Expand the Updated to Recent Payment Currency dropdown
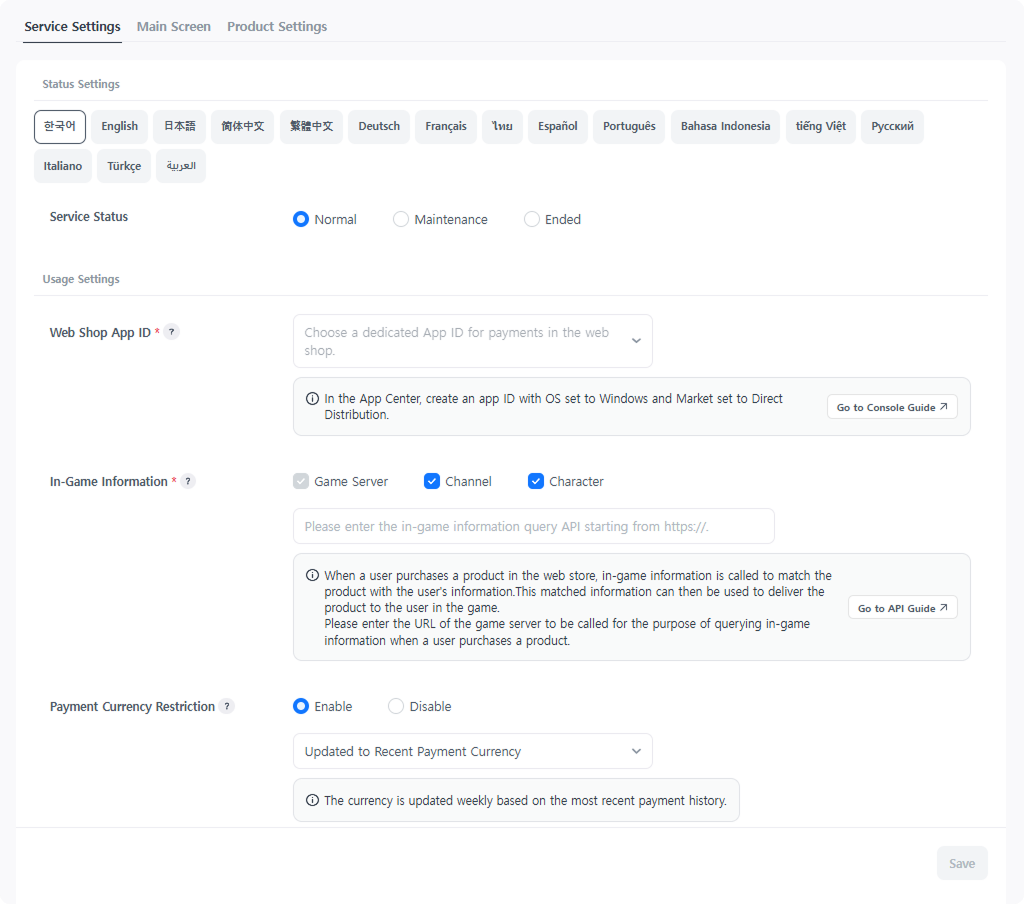 pos(472,751)
